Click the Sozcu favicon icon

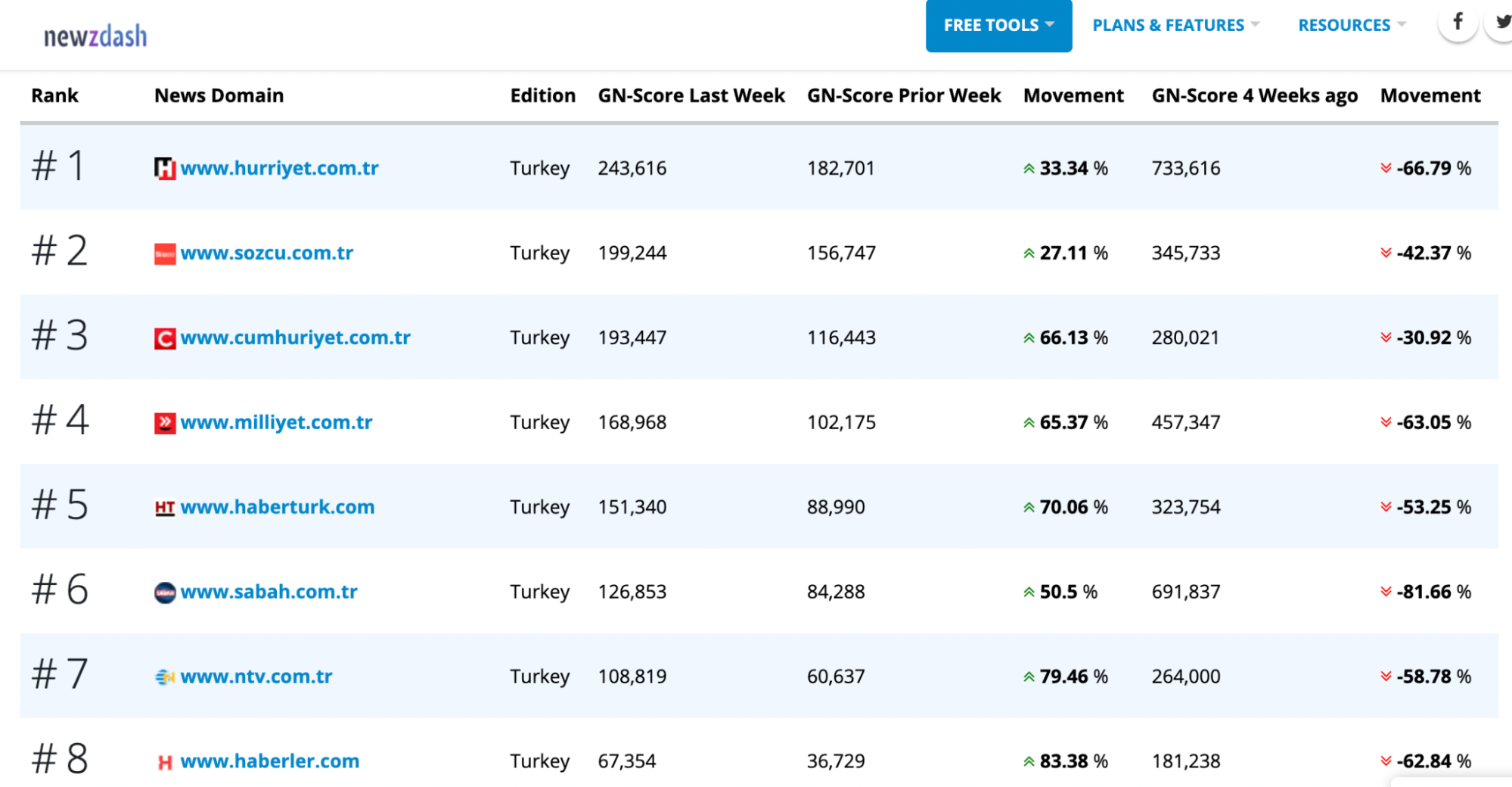tap(165, 254)
